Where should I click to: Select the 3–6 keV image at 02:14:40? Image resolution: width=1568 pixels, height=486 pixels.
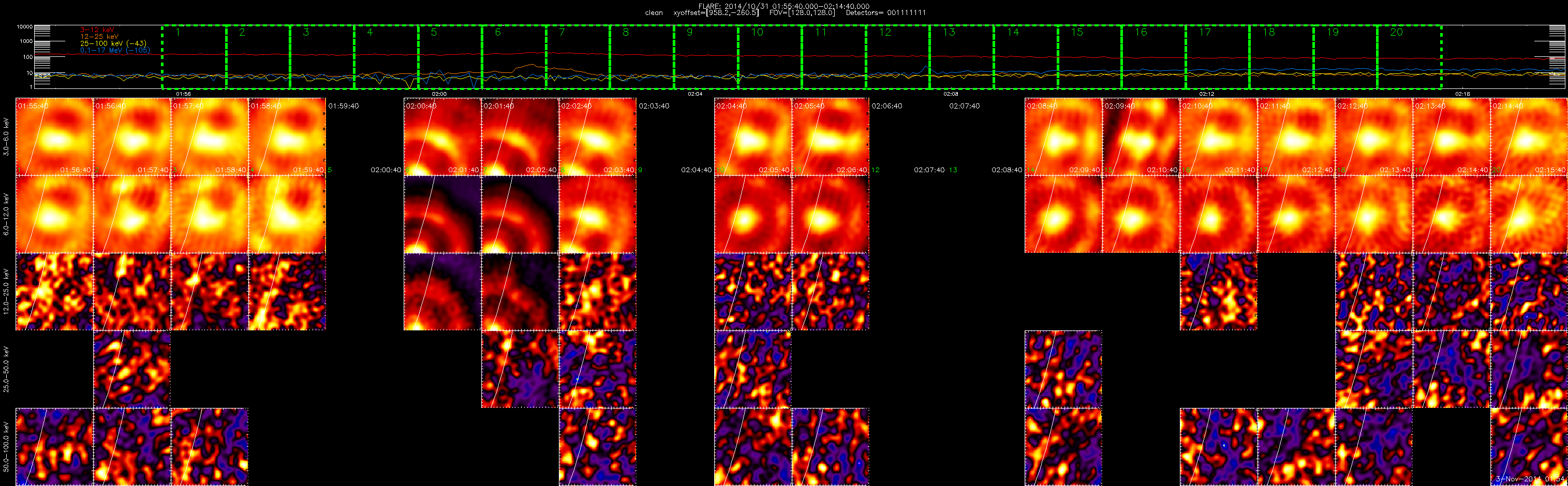click(1529, 137)
